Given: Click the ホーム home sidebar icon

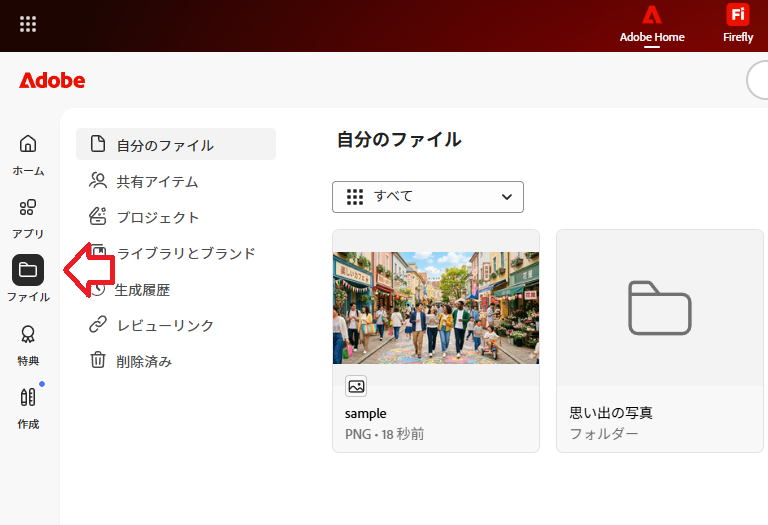Looking at the screenshot, I should coord(28,144).
